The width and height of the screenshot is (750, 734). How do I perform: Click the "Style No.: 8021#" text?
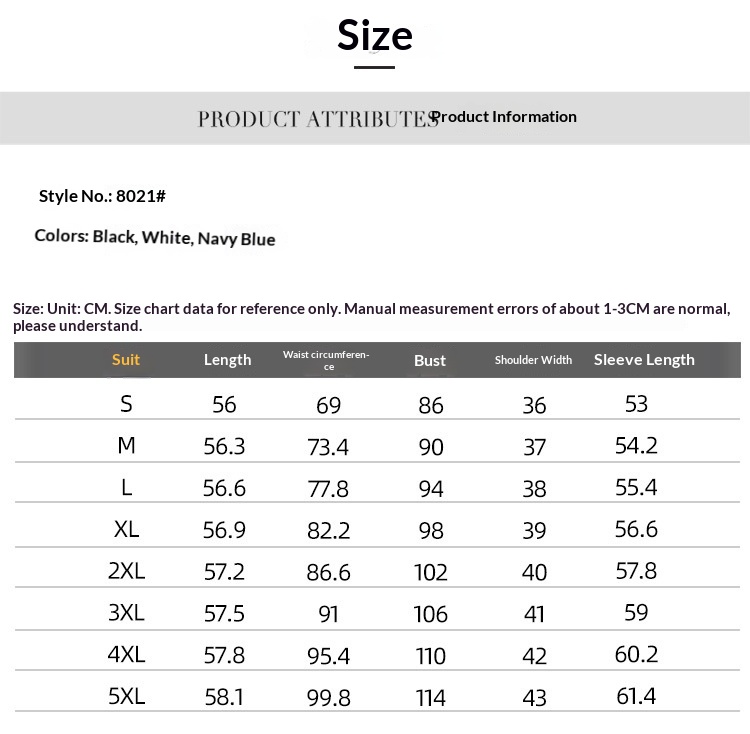[x=102, y=196]
